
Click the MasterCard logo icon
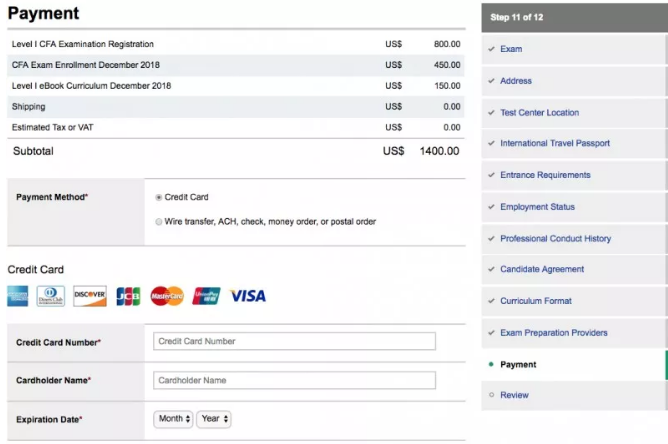click(167, 296)
